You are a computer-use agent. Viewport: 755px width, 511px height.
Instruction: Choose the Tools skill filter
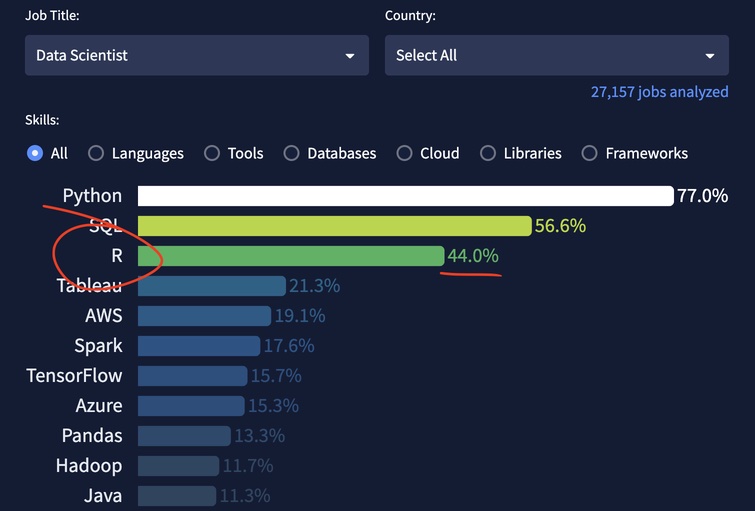[x=212, y=153]
